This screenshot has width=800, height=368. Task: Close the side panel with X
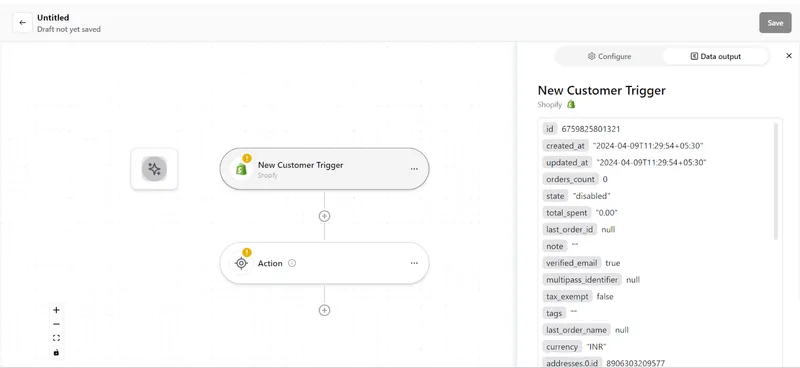(789, 56)
